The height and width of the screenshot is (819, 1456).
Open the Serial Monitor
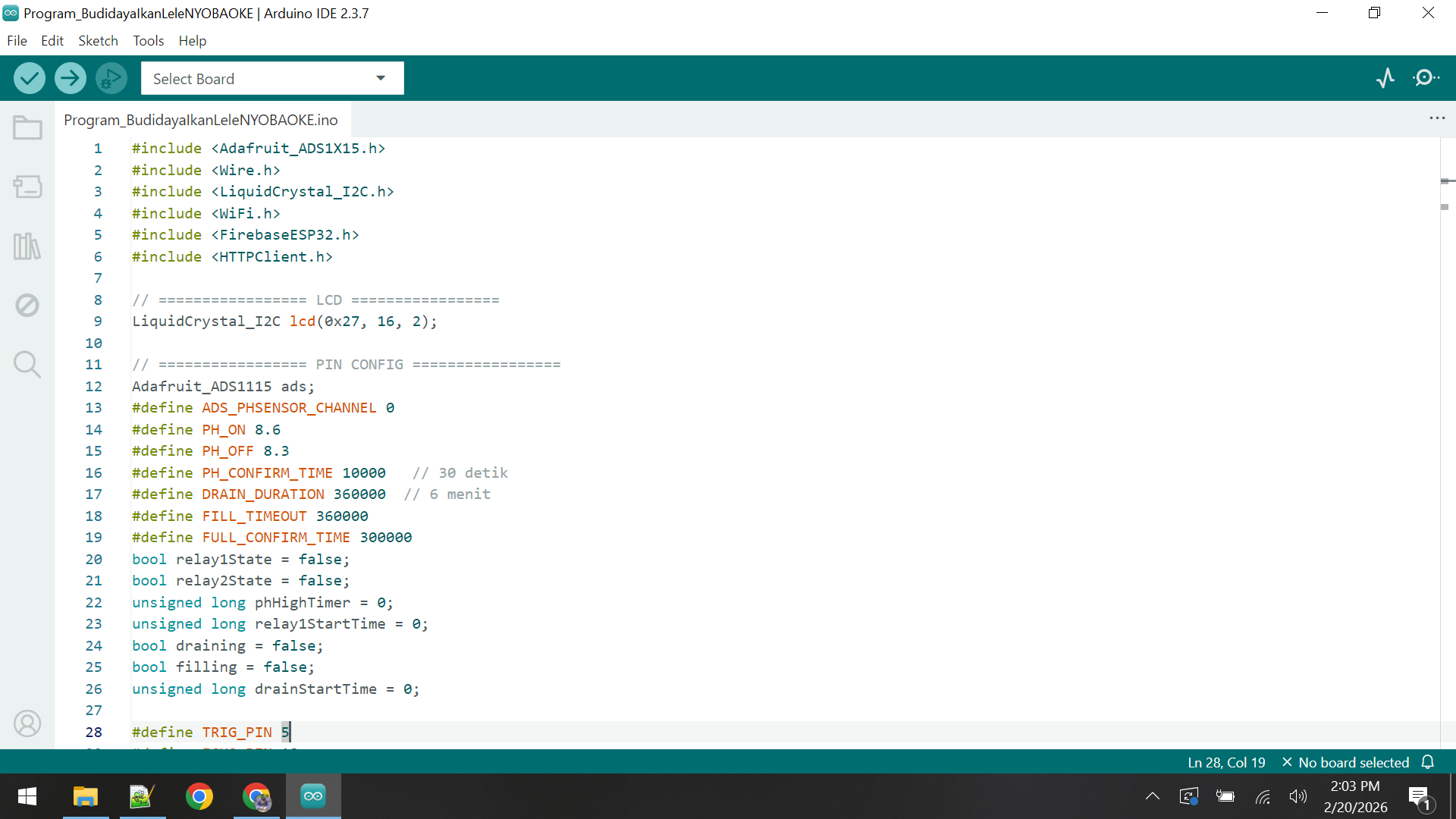(x=1426, y=78)
